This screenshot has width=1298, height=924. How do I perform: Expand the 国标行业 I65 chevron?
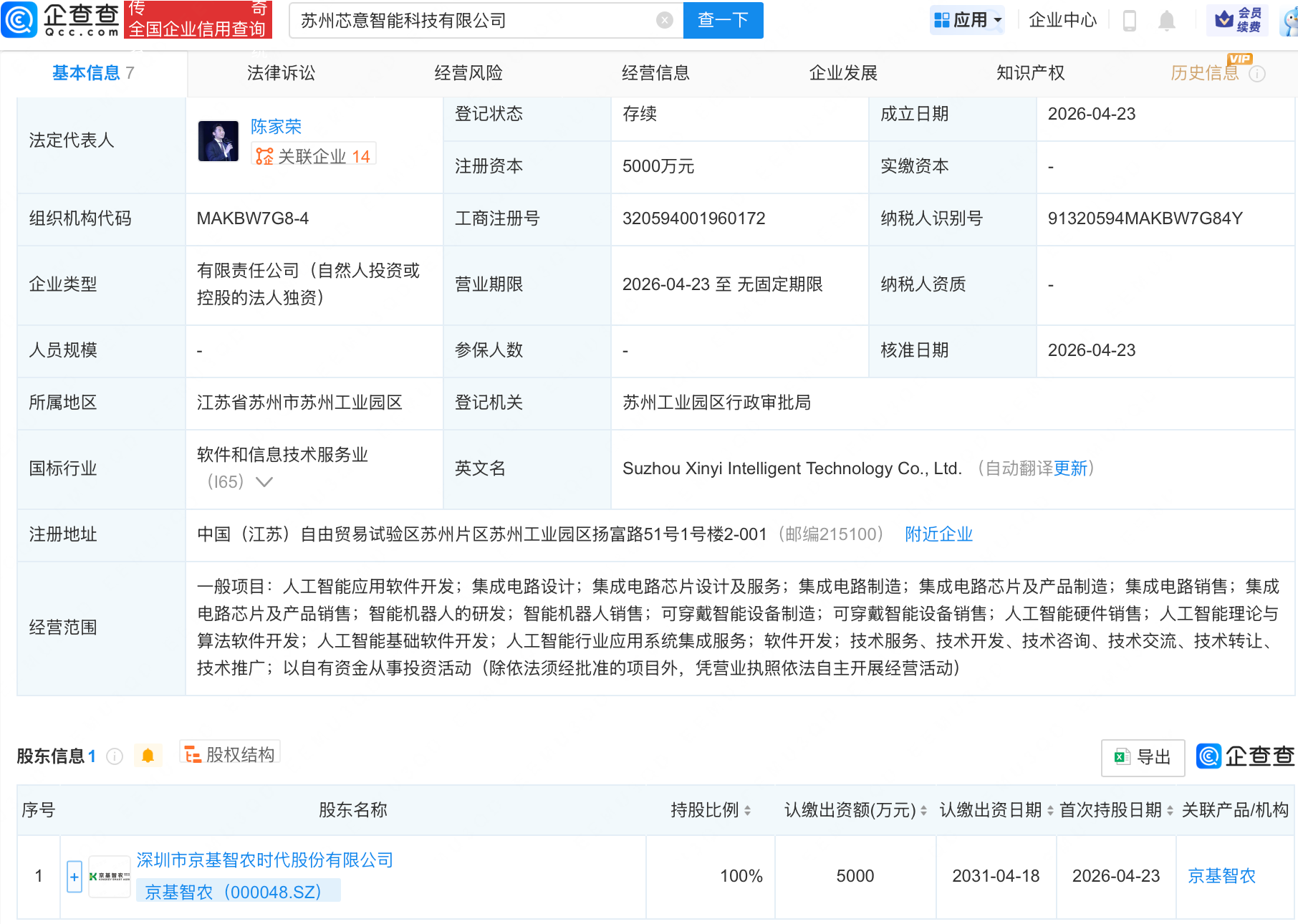(264, 482)
